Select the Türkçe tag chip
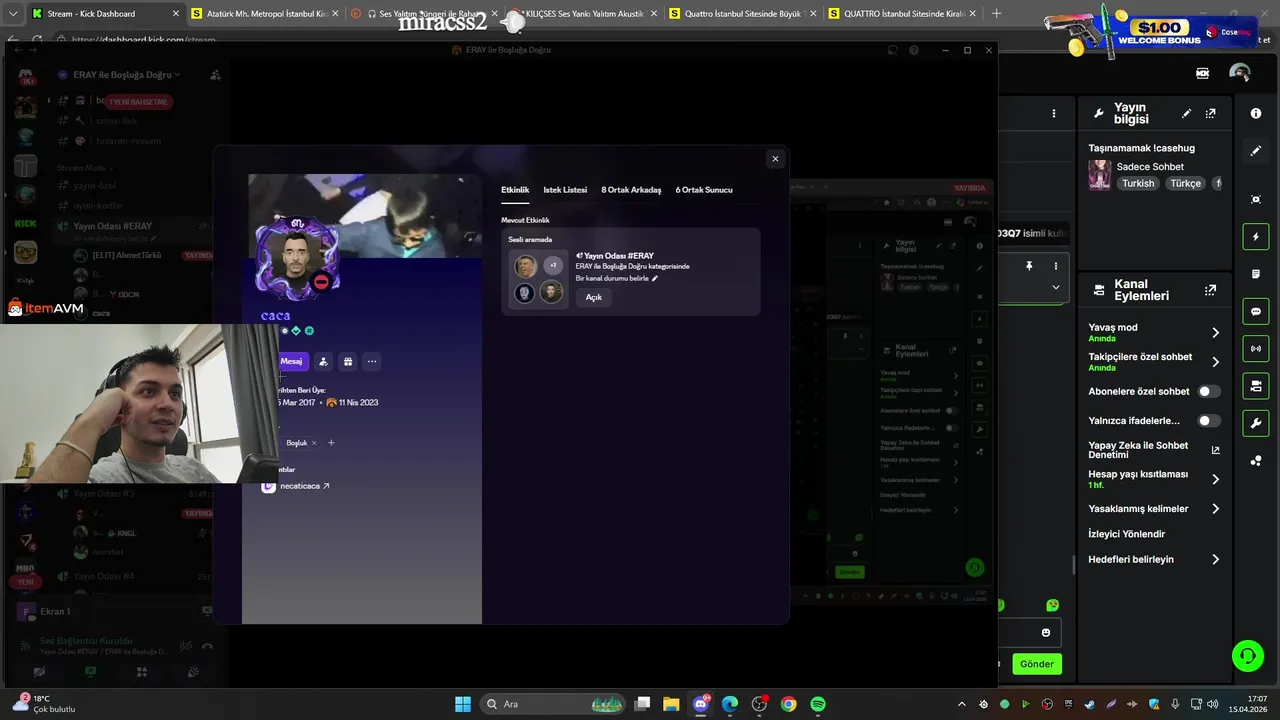The width and height of the screenshot is (1280, 720). (1186, 184)
